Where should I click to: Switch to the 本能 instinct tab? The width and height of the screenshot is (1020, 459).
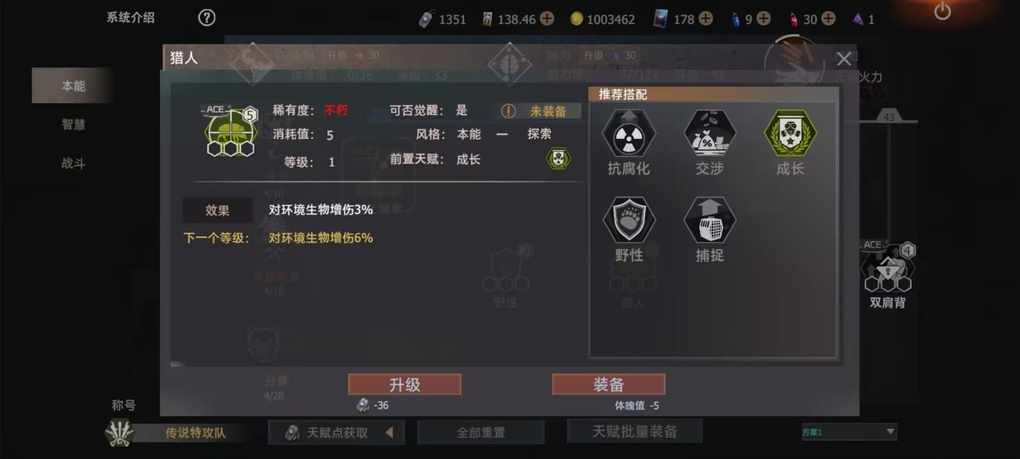72,86
